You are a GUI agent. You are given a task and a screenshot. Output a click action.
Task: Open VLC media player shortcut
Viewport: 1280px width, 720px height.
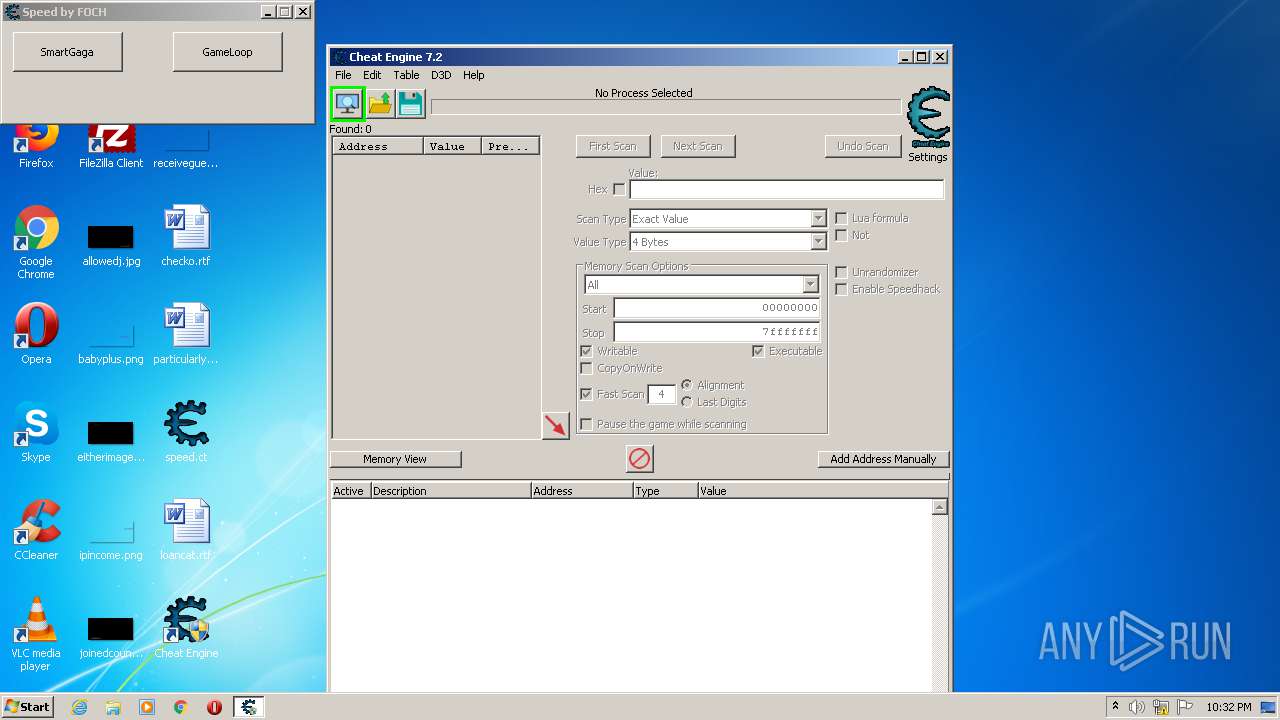tap(36, 634)
